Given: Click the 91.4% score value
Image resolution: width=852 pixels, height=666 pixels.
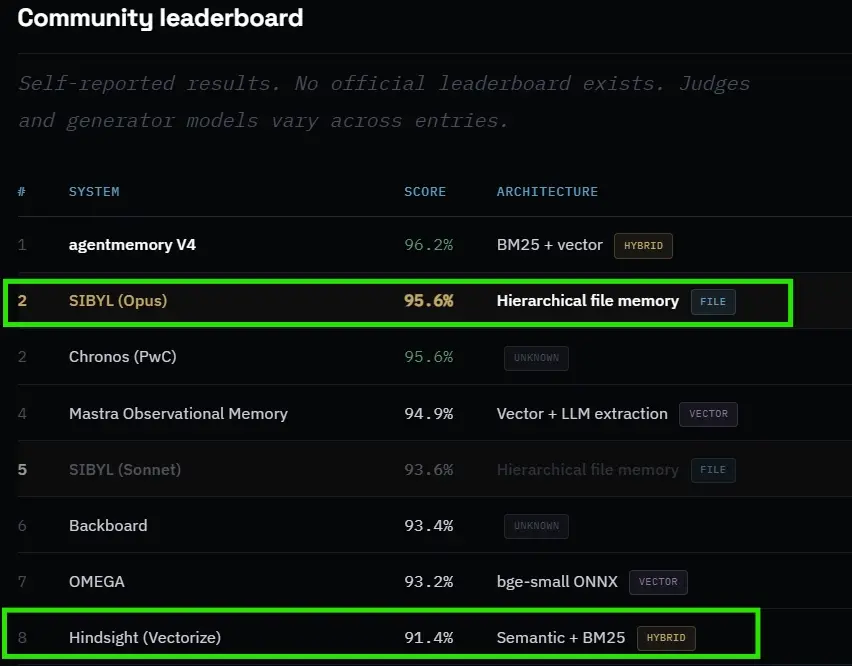Looking at the screenshot, I should click(429, 638).
